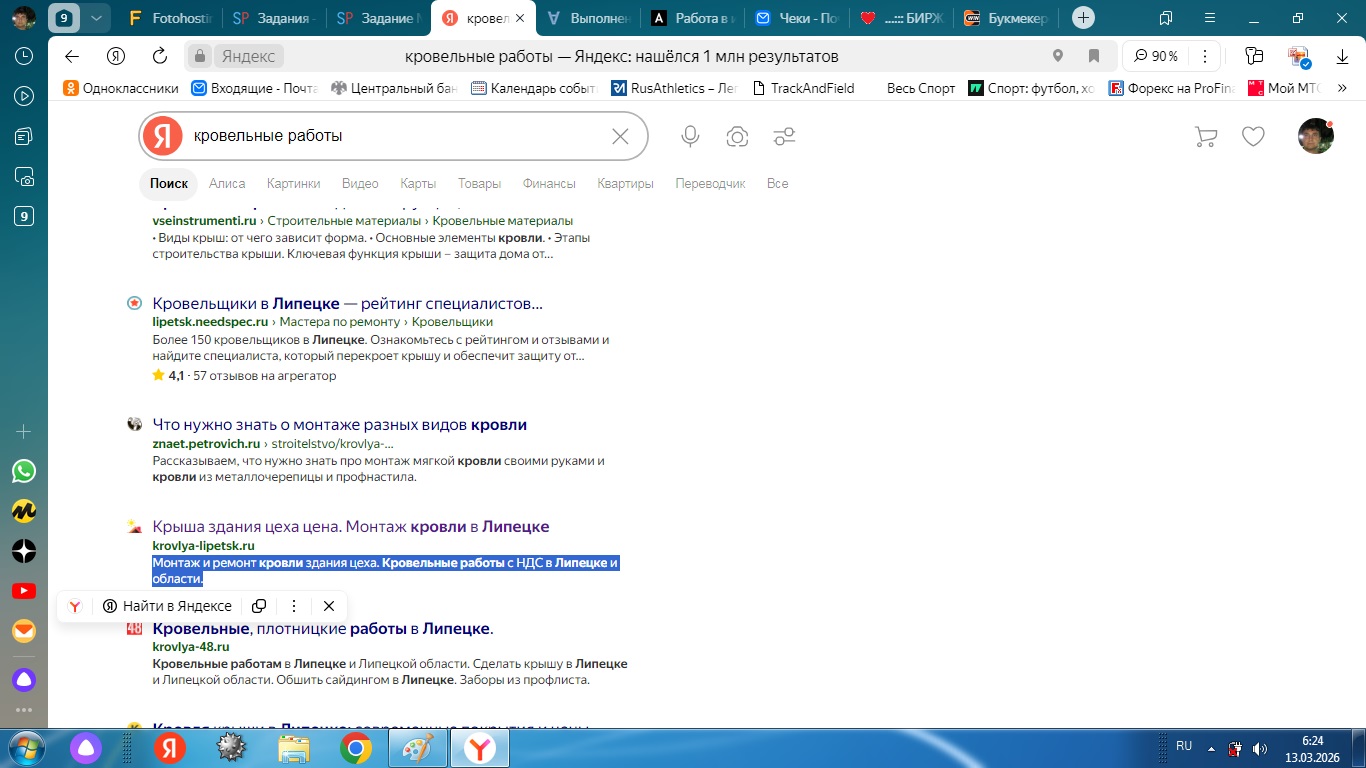Screen dimensions: 1366x768
Task: Switch to the Карты search tab
Action: point(417,183)
